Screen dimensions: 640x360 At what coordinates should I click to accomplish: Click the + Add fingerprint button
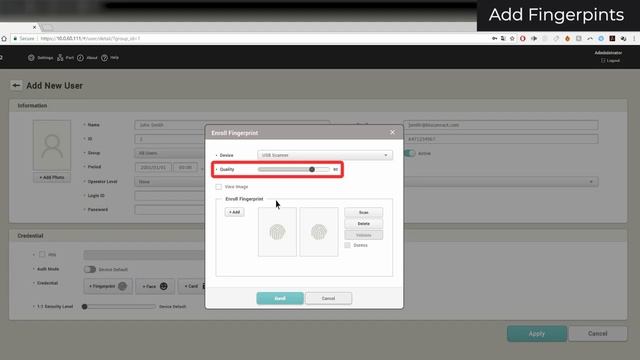coord(234,212)
